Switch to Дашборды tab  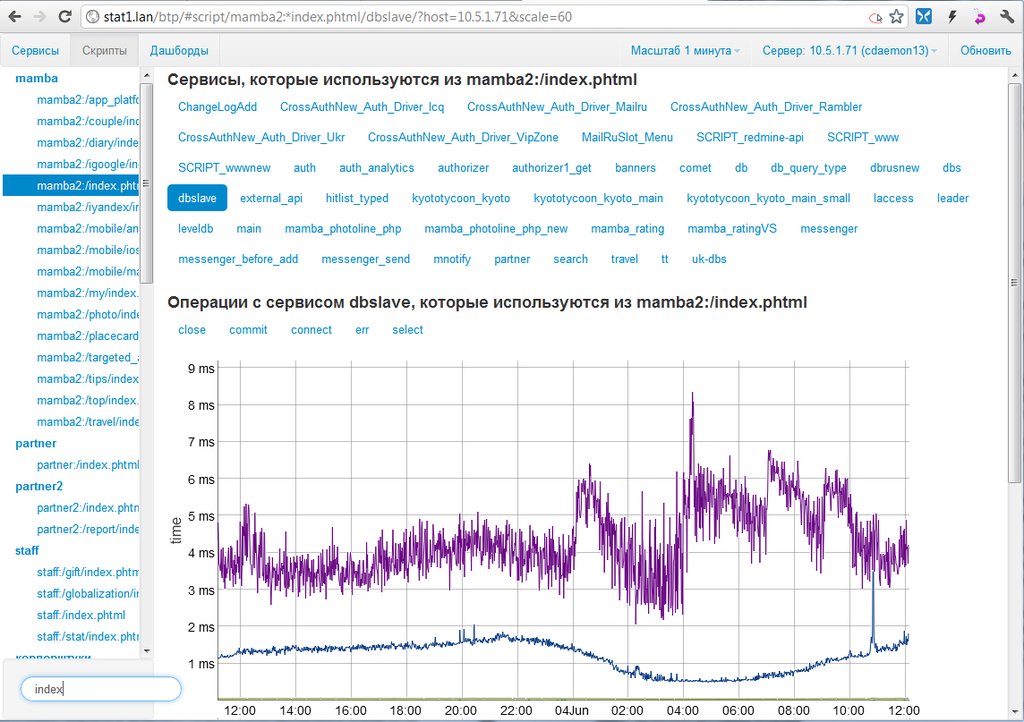pyautogui.click(x=179, y=50)
